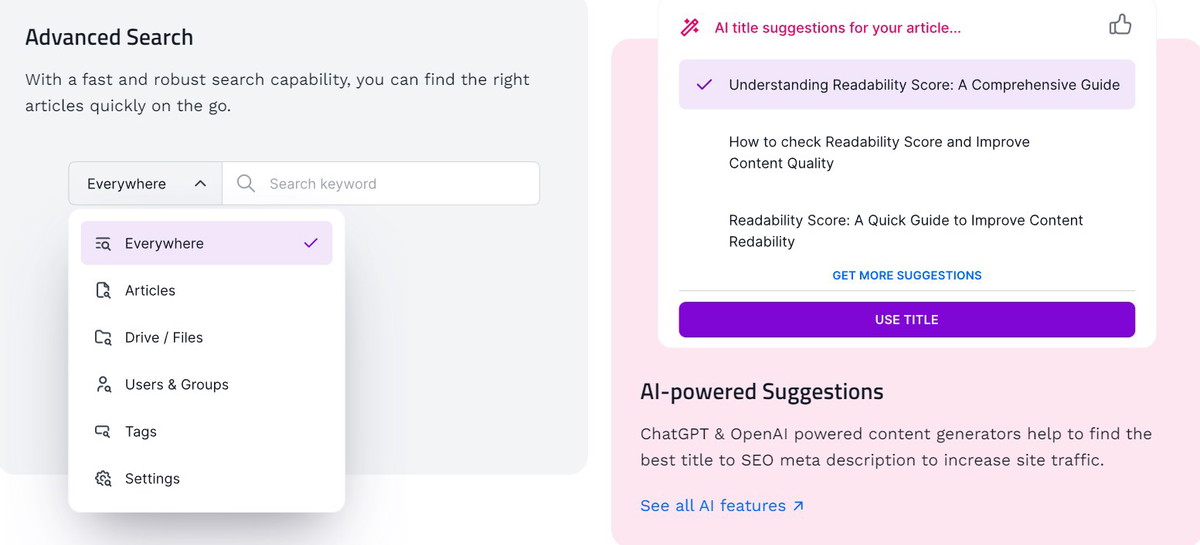Click the dropdown chevron arrow
Image resolution: width=1200 pixels, height=545 pixels.
pos(200,184)
